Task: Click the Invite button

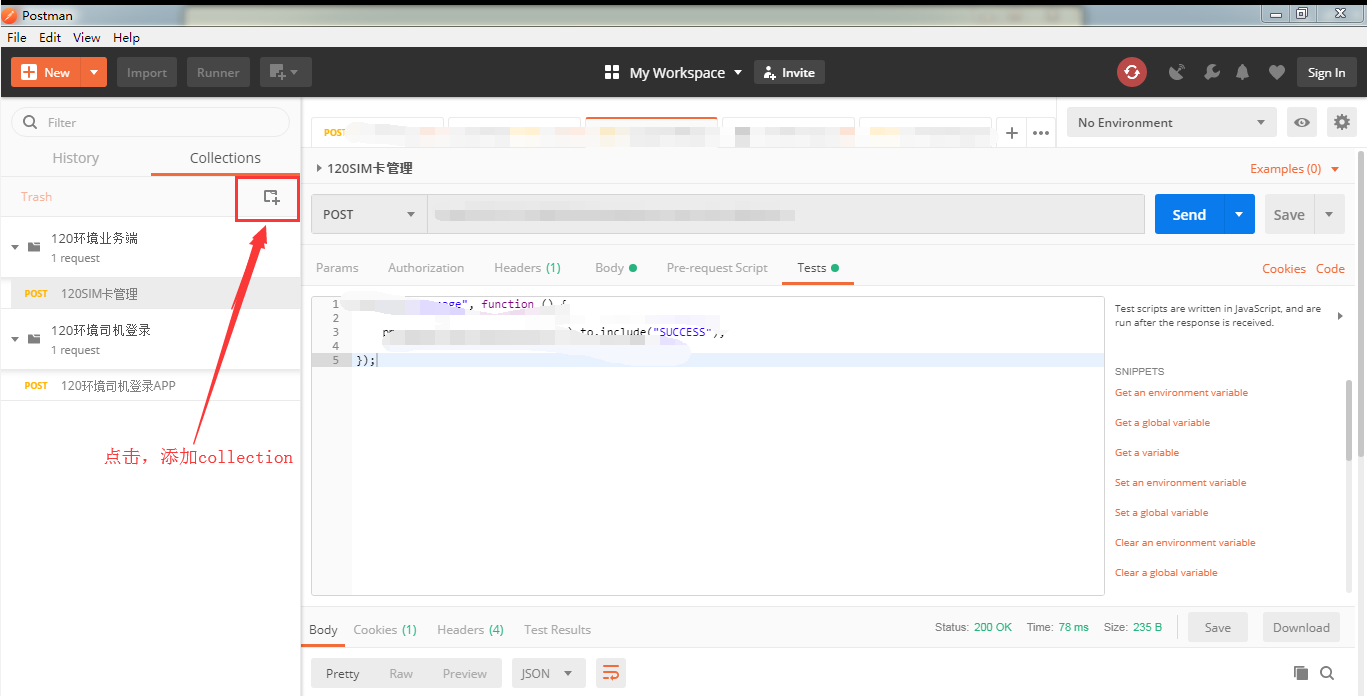Action: (789, 72)
